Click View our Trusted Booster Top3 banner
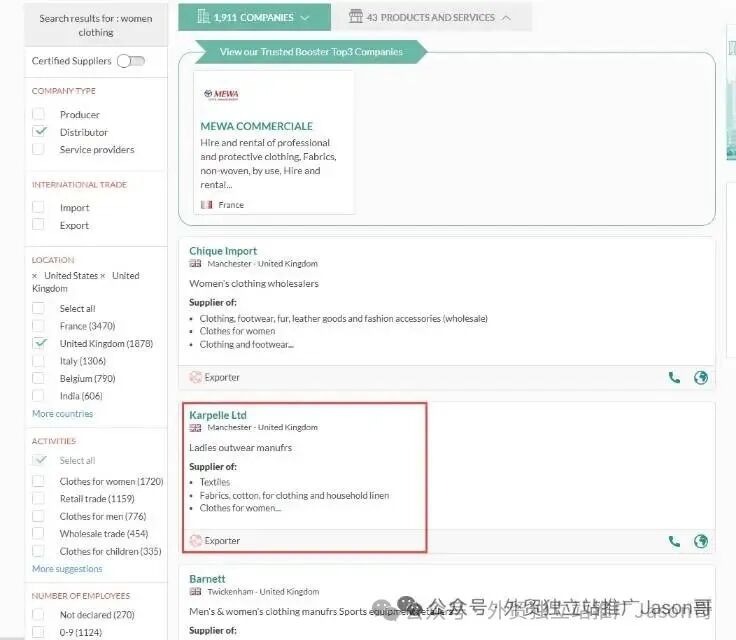Screen dimensions: 736x640 click(x=311, y=52)
